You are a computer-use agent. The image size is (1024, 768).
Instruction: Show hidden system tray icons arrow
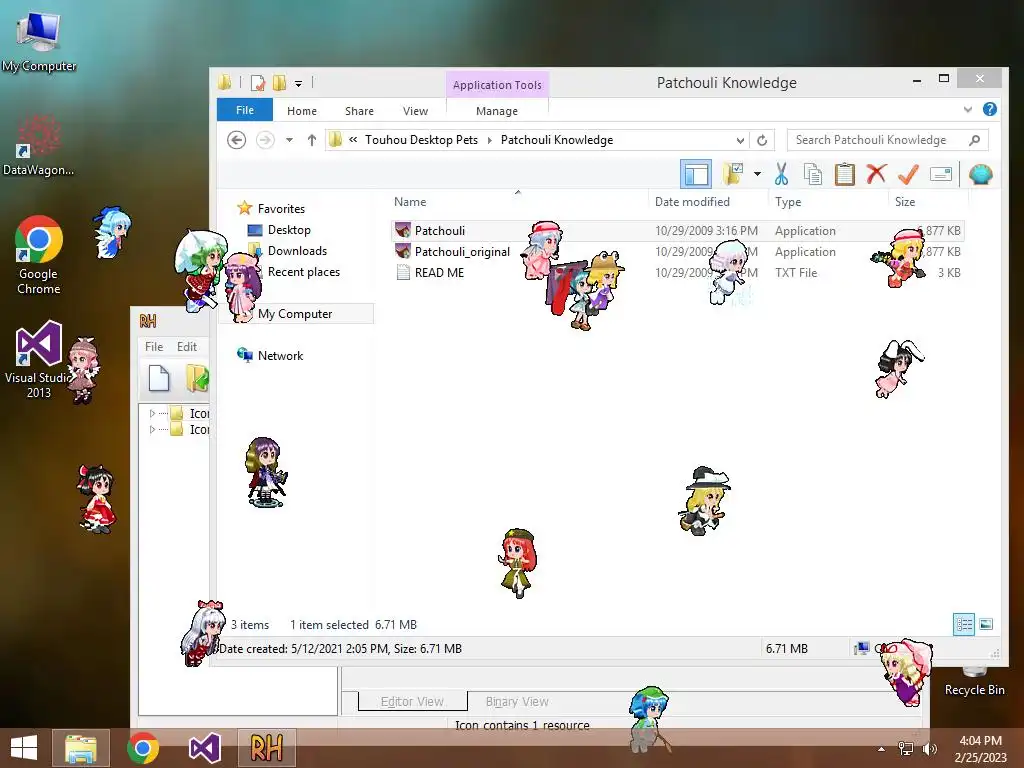(882, 749)
